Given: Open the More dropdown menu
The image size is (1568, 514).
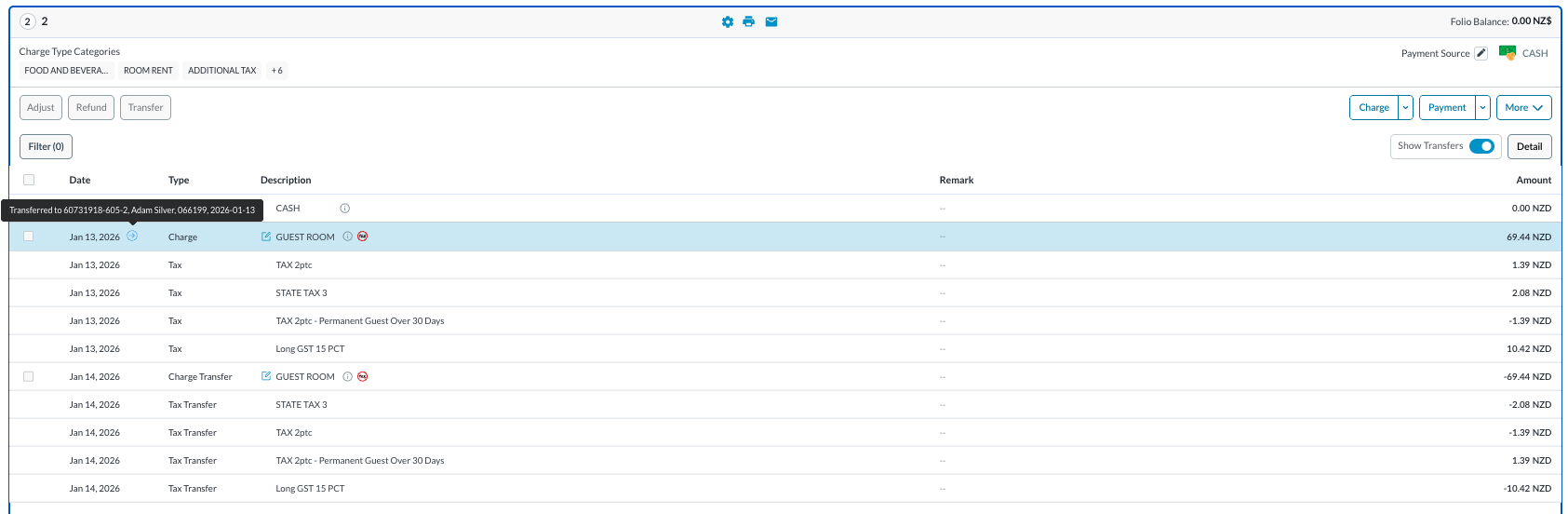Looking at the screenshot, I should pos(1523,108).
